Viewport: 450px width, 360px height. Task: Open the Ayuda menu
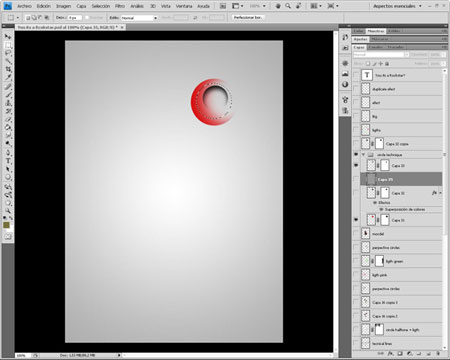point(203,6)
